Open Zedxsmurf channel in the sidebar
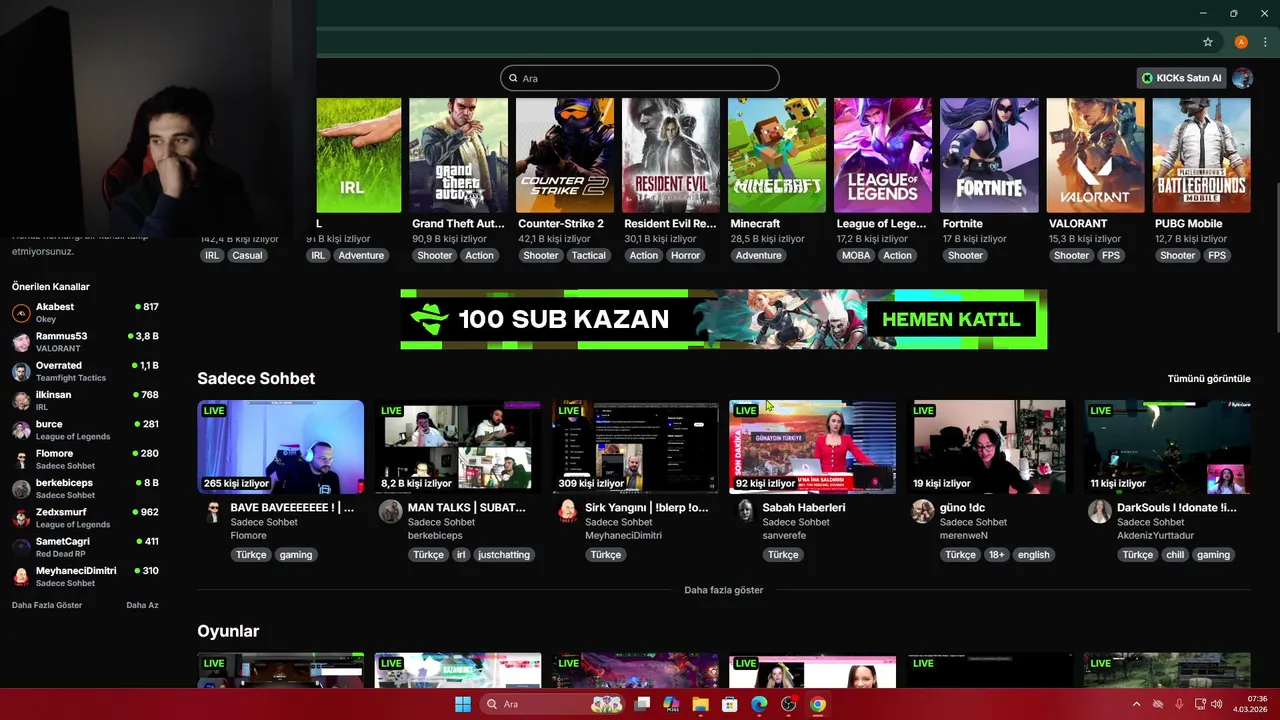Viewport: 1280px width, 720px height. click(x=85, y=518)
